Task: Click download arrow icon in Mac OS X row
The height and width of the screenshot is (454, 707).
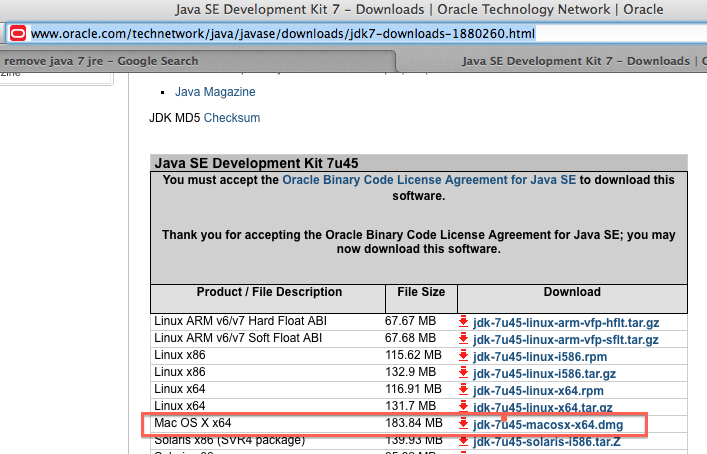Action: click(464, 424)
